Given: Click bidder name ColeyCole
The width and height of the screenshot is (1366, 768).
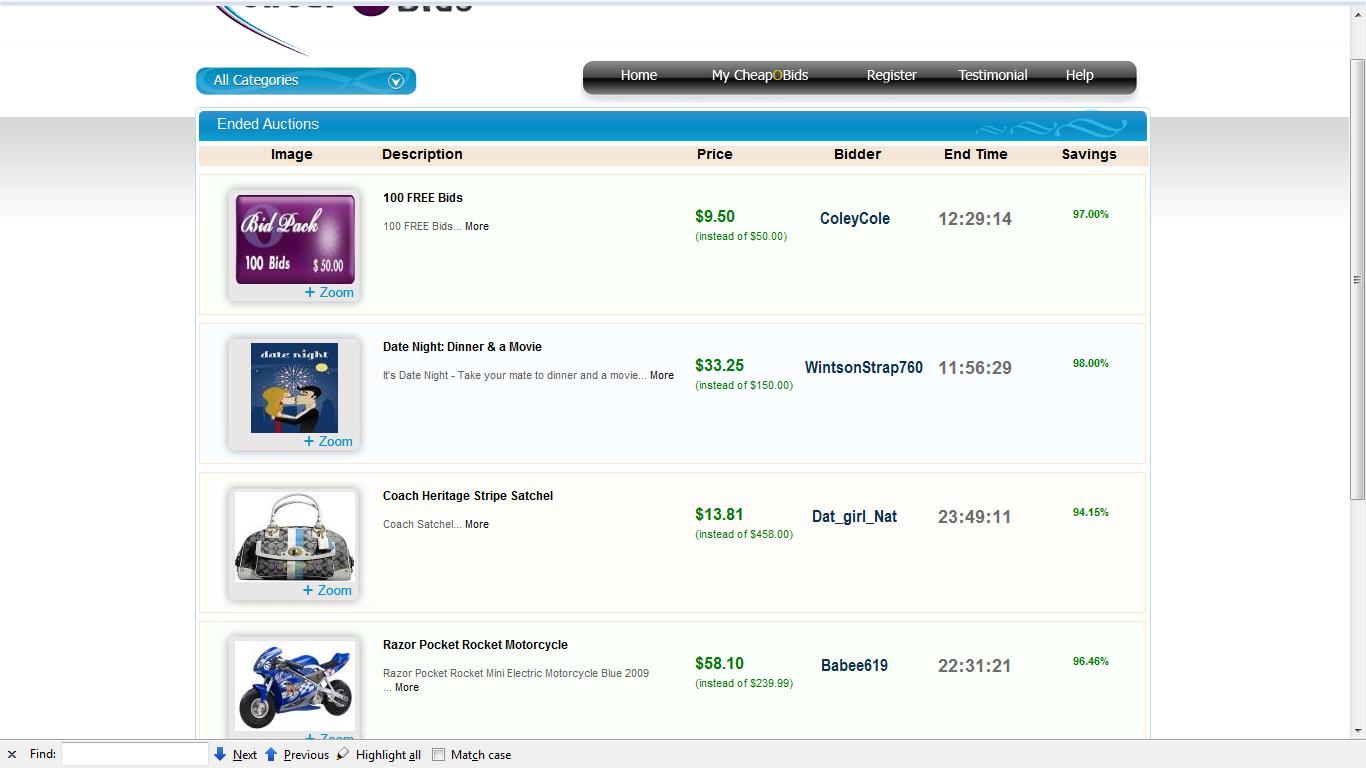Looking at the screenshot, I should [x=855, y=219].
